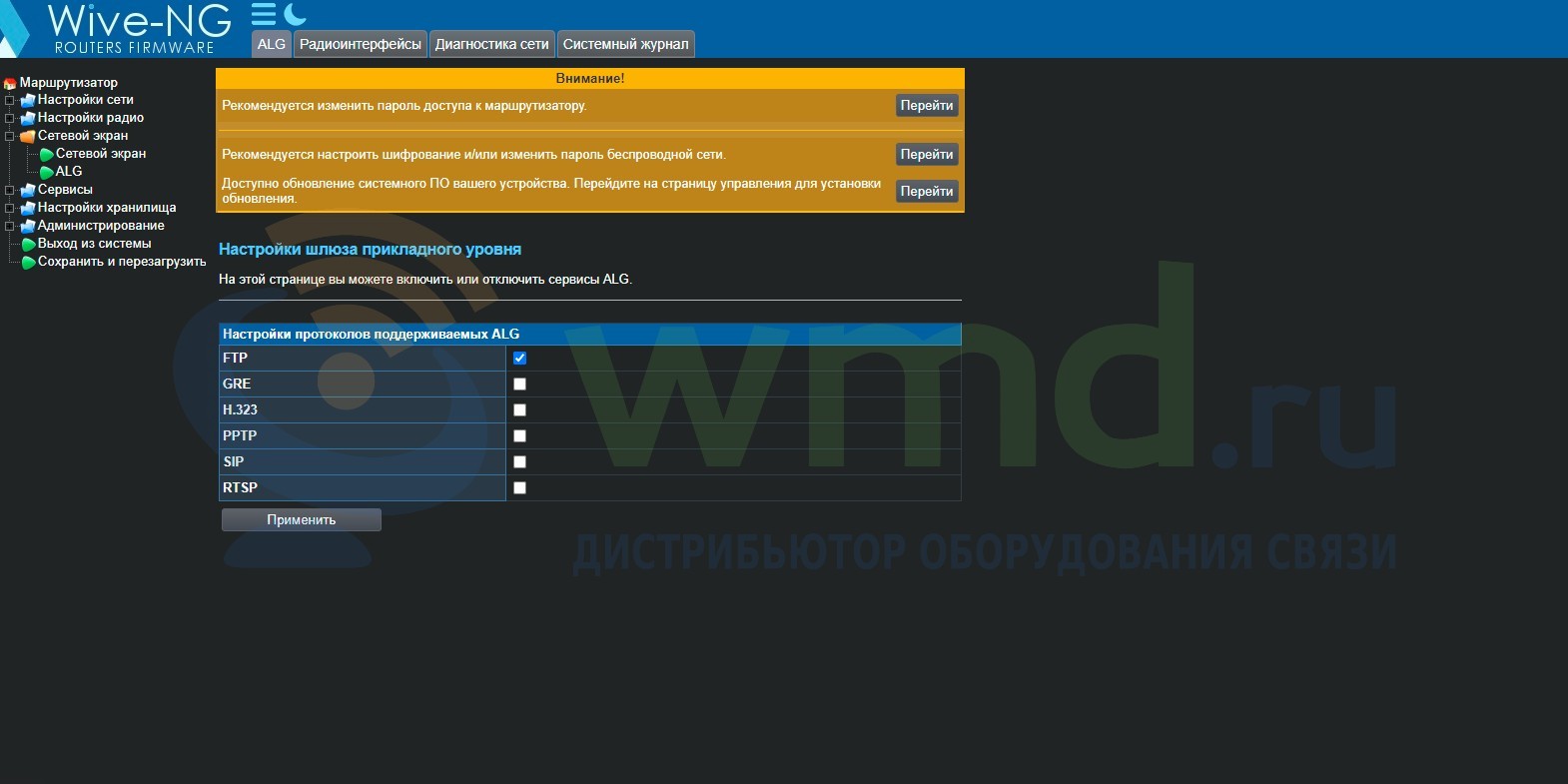Viewport: 1568px width, 784px height.
Task: Enable the RTSP ALG checkbox
Action: pos(519,487)
